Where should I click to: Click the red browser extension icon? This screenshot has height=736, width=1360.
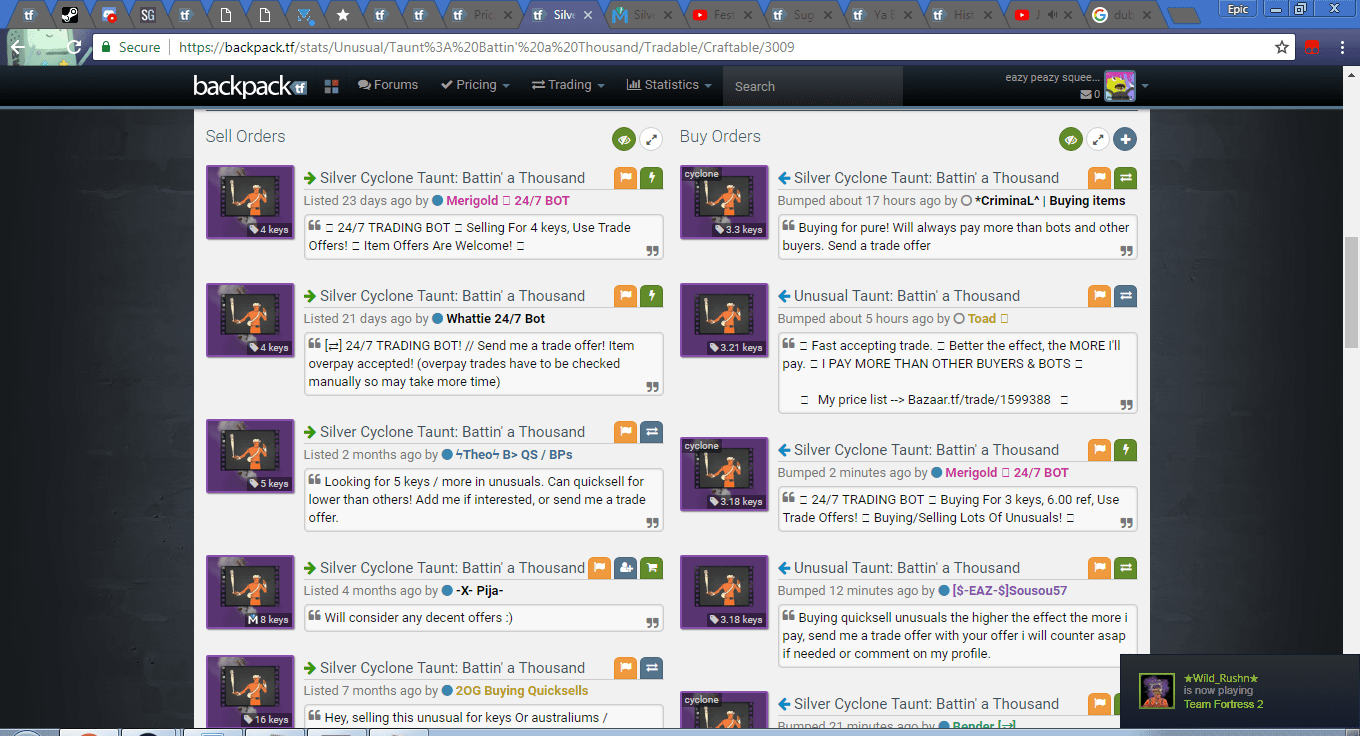[x=1312, y=47]
